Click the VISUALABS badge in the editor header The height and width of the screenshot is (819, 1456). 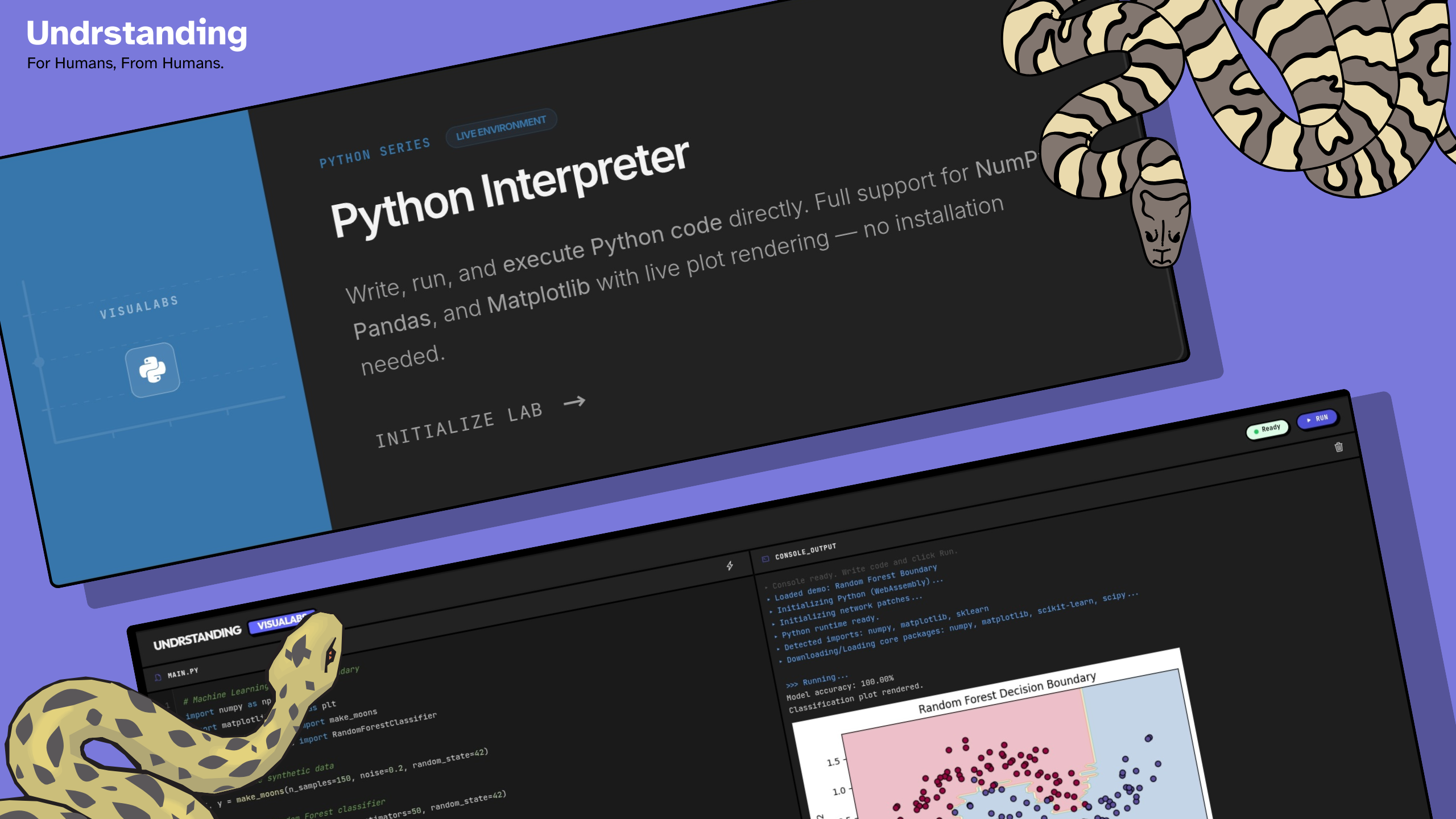tap(281, 623)
